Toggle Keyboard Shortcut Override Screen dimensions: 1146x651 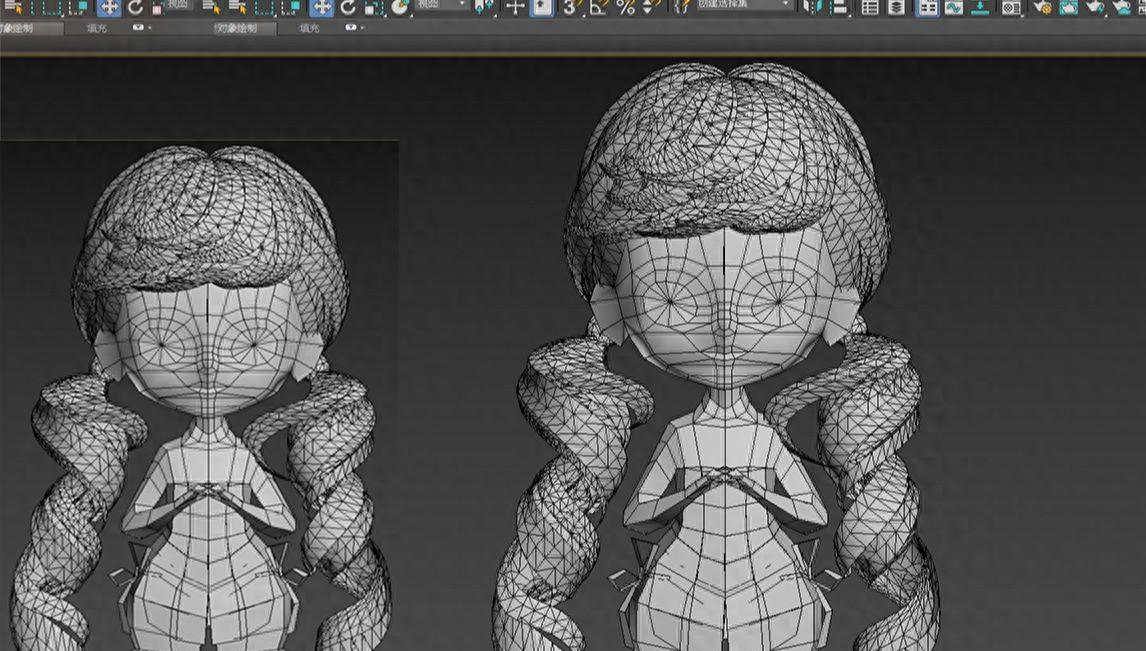pyautogui.click(x=542, y=7)
